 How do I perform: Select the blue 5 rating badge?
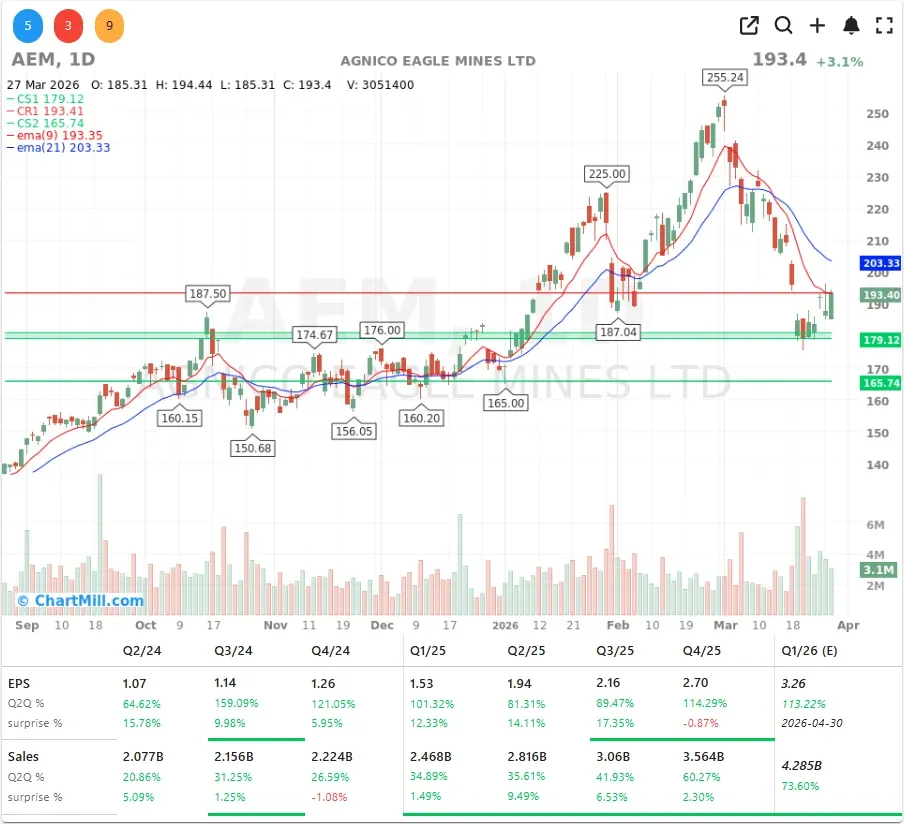pyautogui.click(x=27, y=26)
